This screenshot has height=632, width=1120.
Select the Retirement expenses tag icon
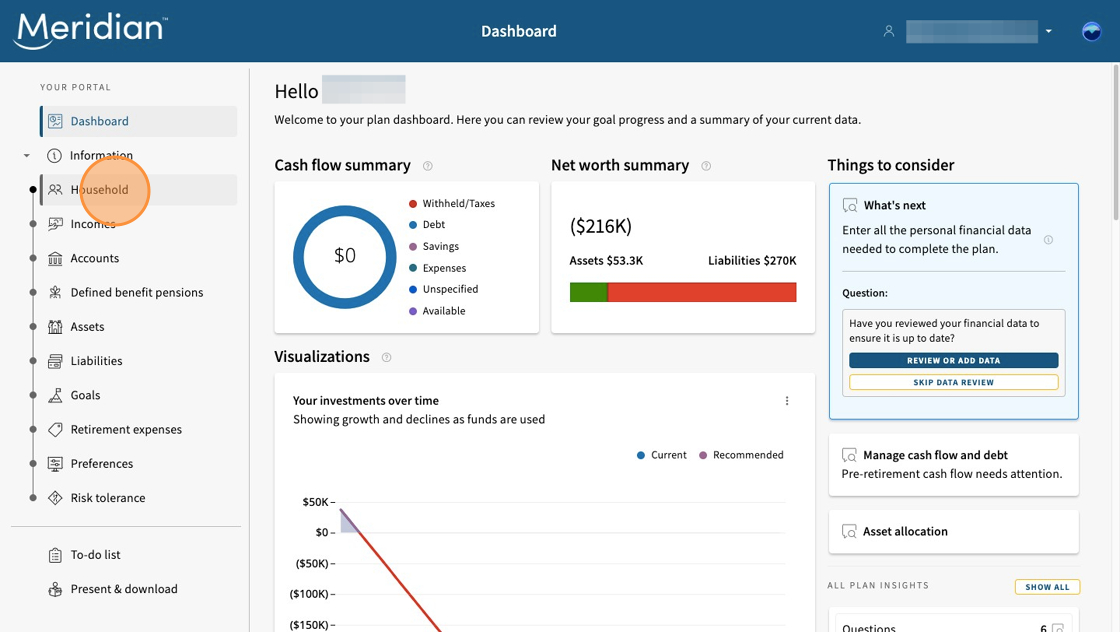(55, 430)
